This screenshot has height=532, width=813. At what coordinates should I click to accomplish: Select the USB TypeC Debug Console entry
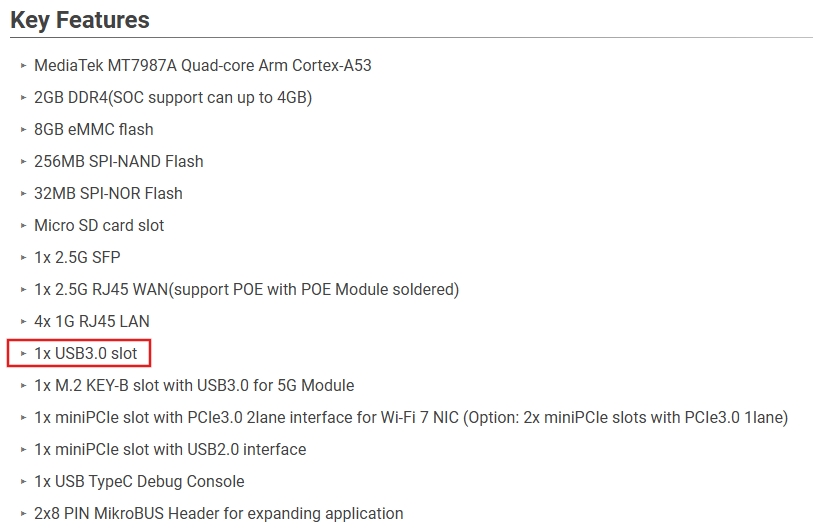(x=139, y=481)
